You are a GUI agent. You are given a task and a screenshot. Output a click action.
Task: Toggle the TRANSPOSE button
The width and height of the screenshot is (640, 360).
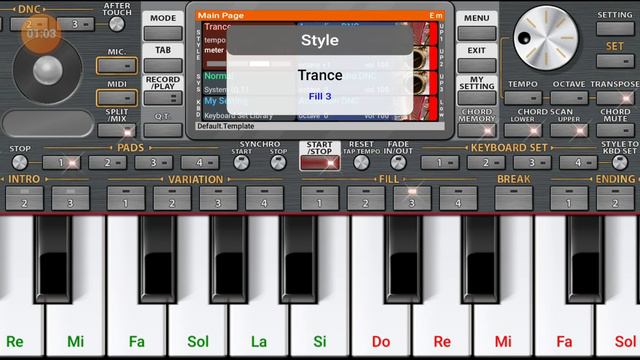[615, 98]
